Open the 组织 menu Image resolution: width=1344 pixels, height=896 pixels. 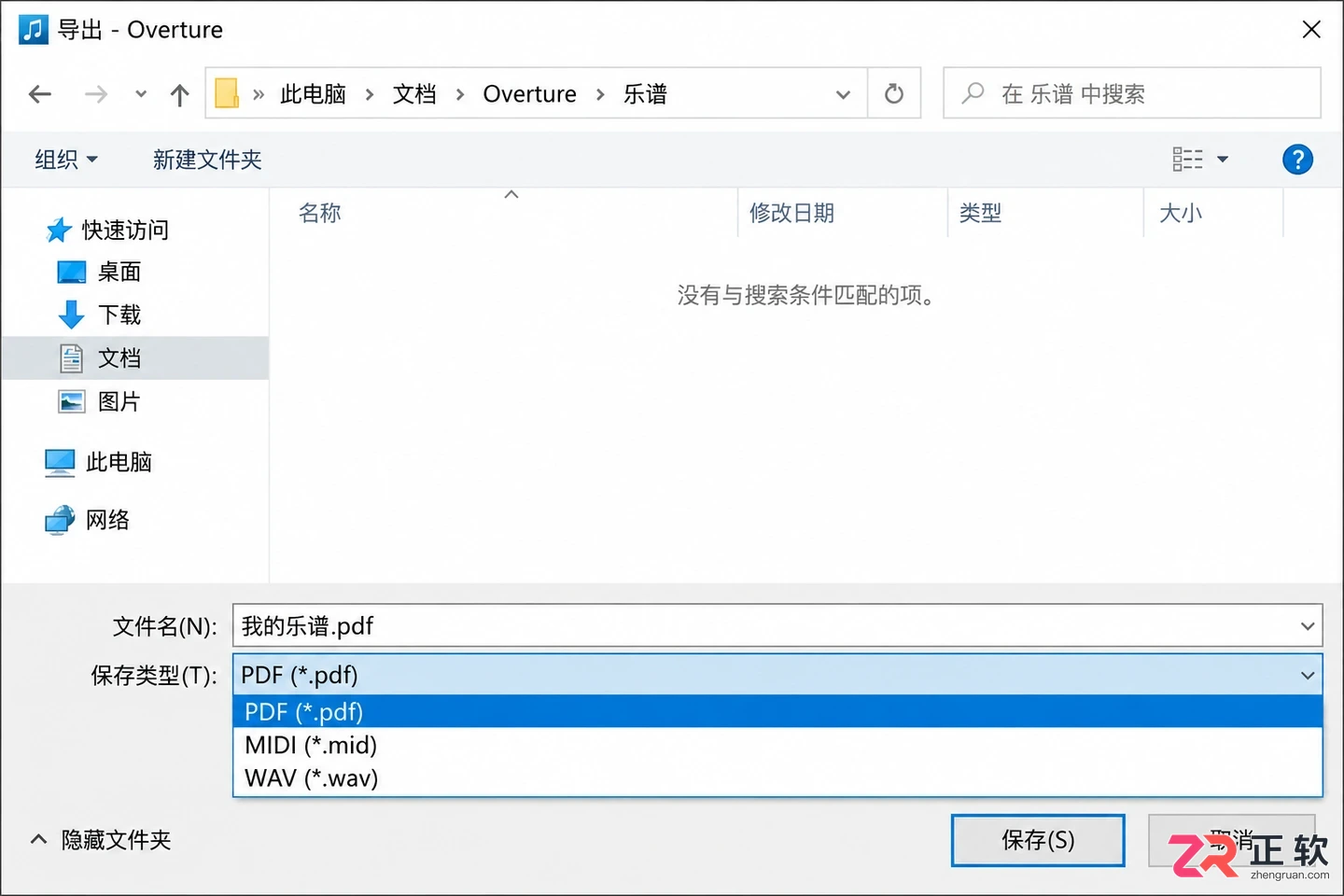pos(66,160)
